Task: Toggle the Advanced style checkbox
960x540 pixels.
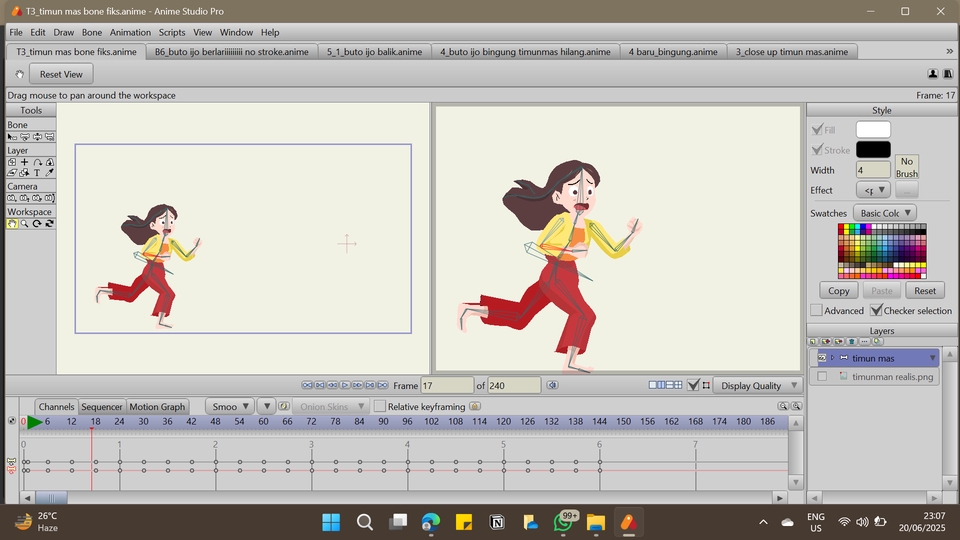Action: pyautogui.click(x=816, y=311)
